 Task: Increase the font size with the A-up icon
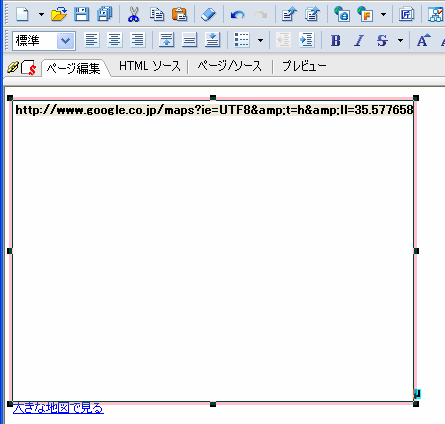pyautogui.click(x=423, y=41)
